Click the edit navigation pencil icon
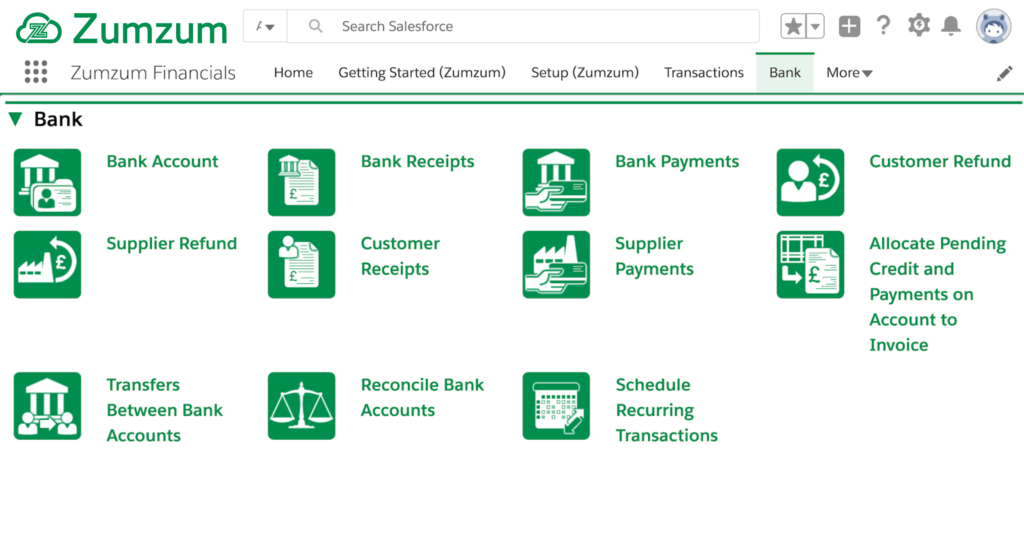 pyautogui.click(x=1004, y=73)
